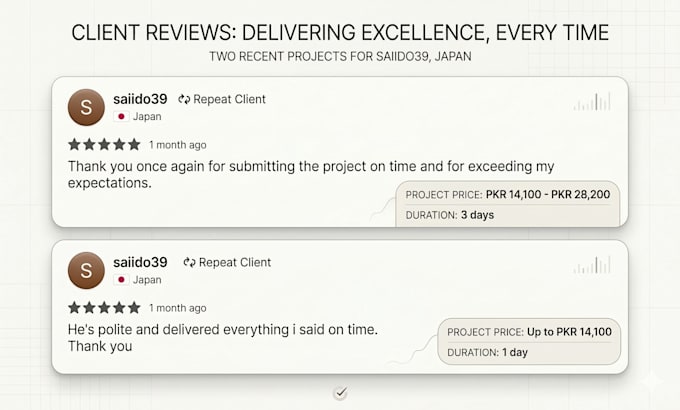The width and height of the screenshot is (680, 410).
Task: Select the Up to PKR 14,100 price box
Action: click(529, 332)
